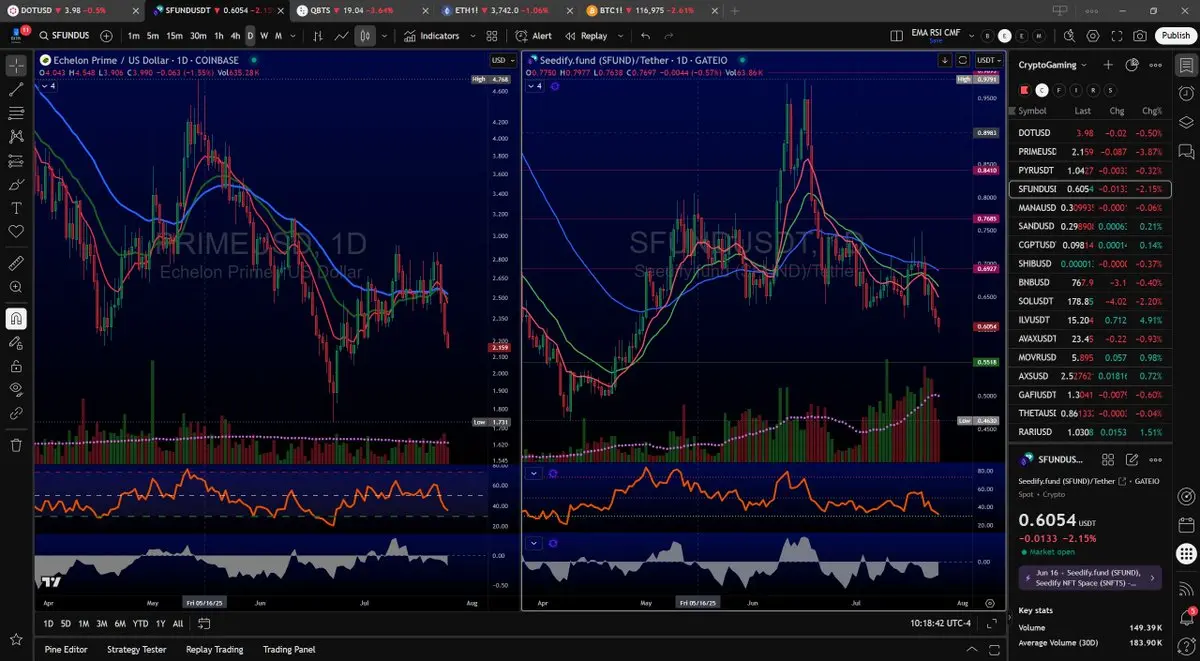Undo the last chart action

click(645, 36)
